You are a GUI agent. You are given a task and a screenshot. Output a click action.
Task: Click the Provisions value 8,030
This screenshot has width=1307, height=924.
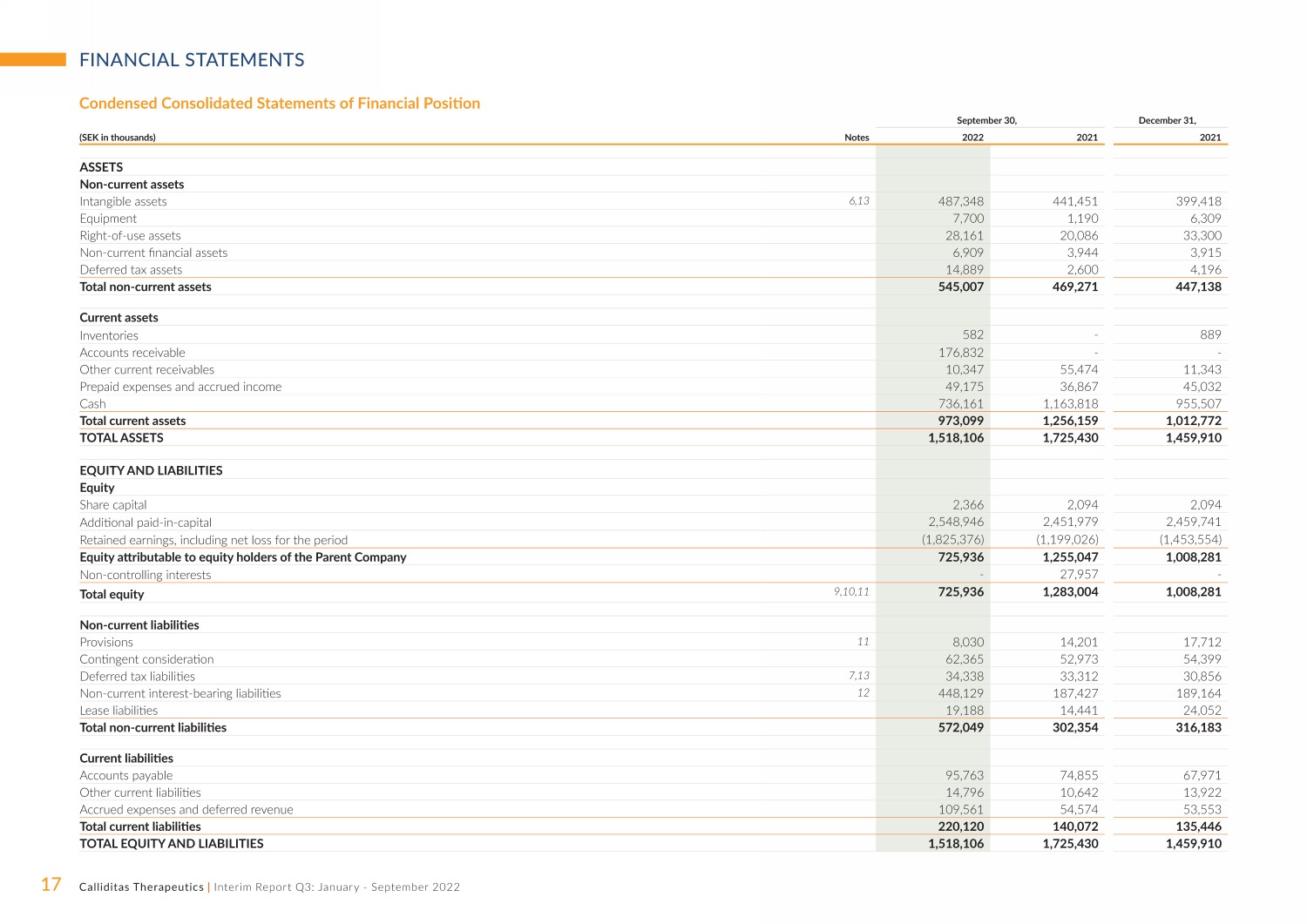(x=968, y=642)
